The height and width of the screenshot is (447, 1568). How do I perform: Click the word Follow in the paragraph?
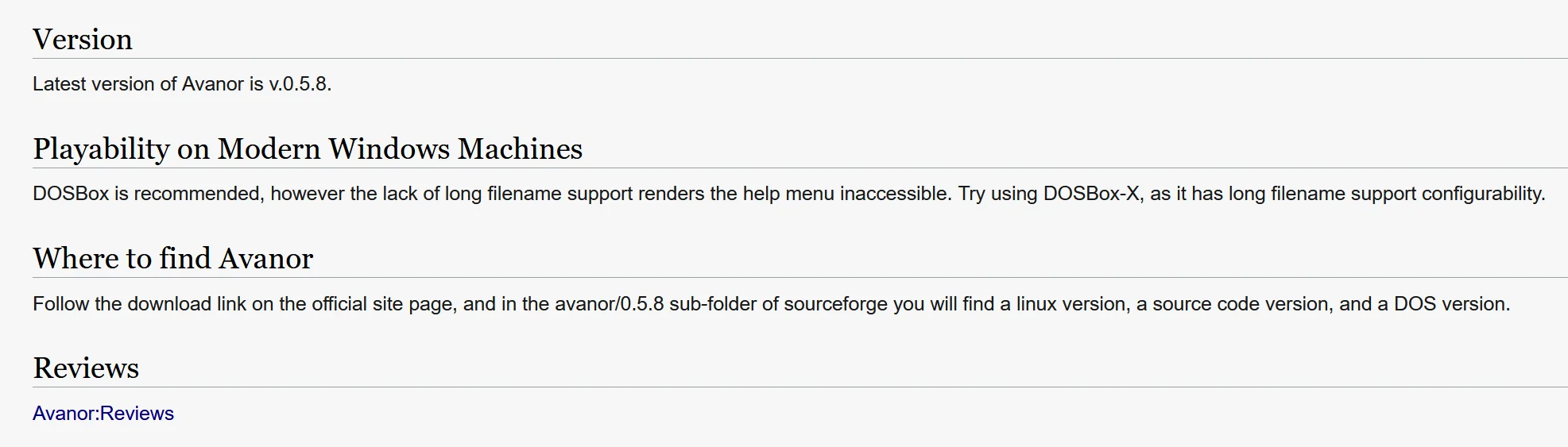pyautogui.click(x=60, y=304)
